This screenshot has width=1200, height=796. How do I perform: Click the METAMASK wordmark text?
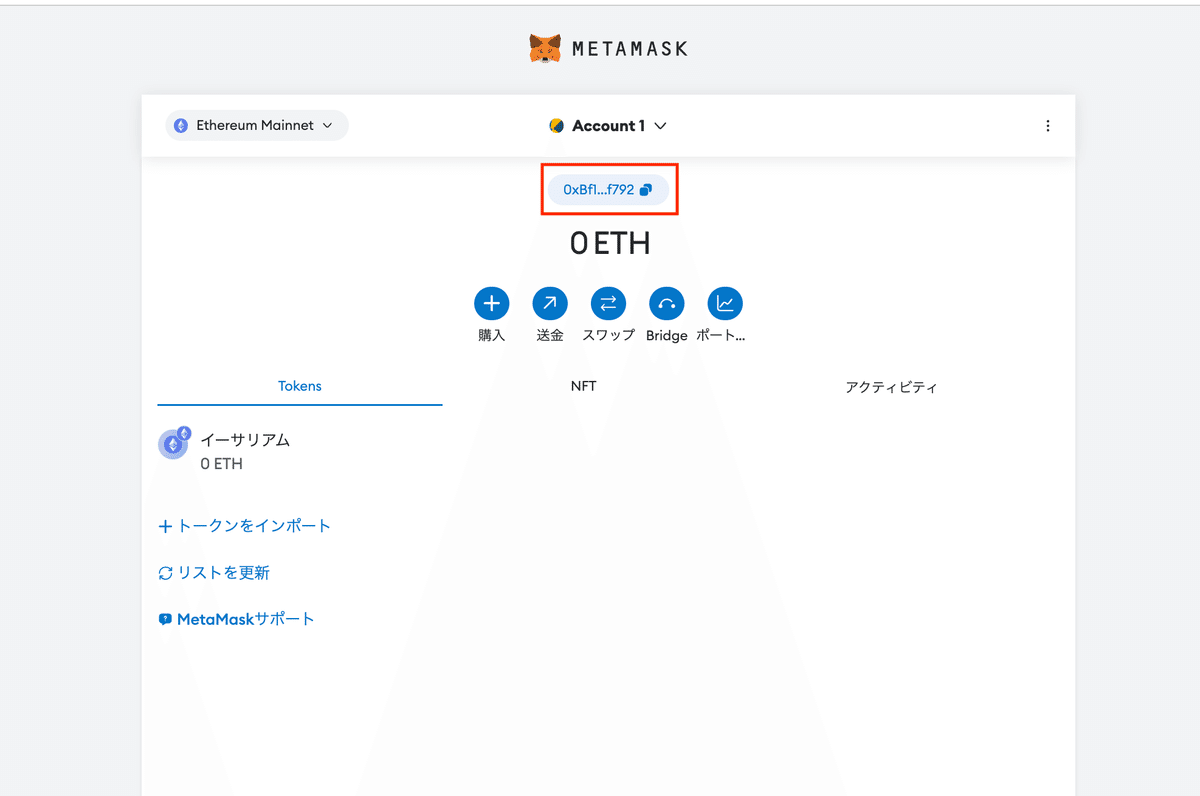[629, 48]
